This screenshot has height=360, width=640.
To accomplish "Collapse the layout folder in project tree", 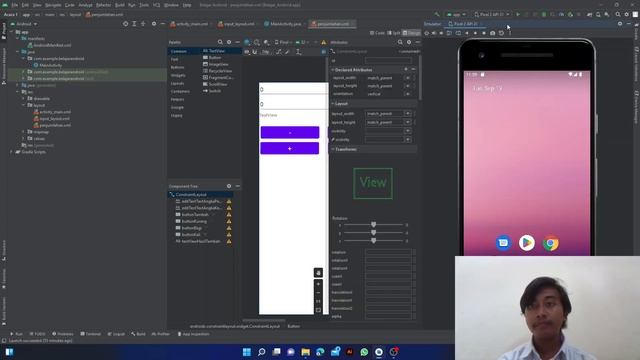I will [24, 105].
